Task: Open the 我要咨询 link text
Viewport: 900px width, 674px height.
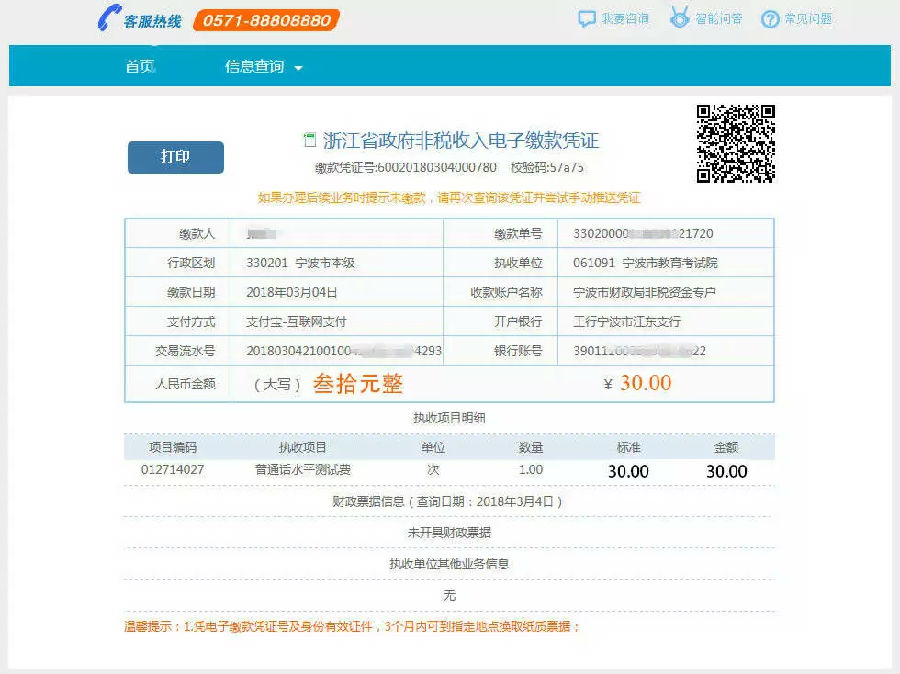Action: (626, 19)
